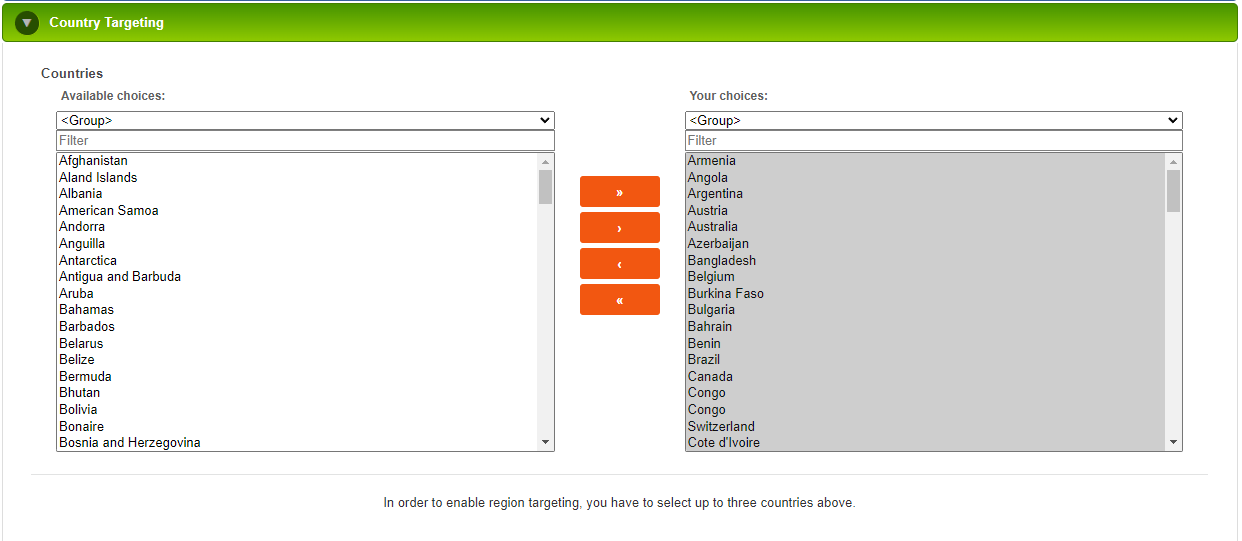
Task: Click the move all right (») button
Action: coord(620,192)
